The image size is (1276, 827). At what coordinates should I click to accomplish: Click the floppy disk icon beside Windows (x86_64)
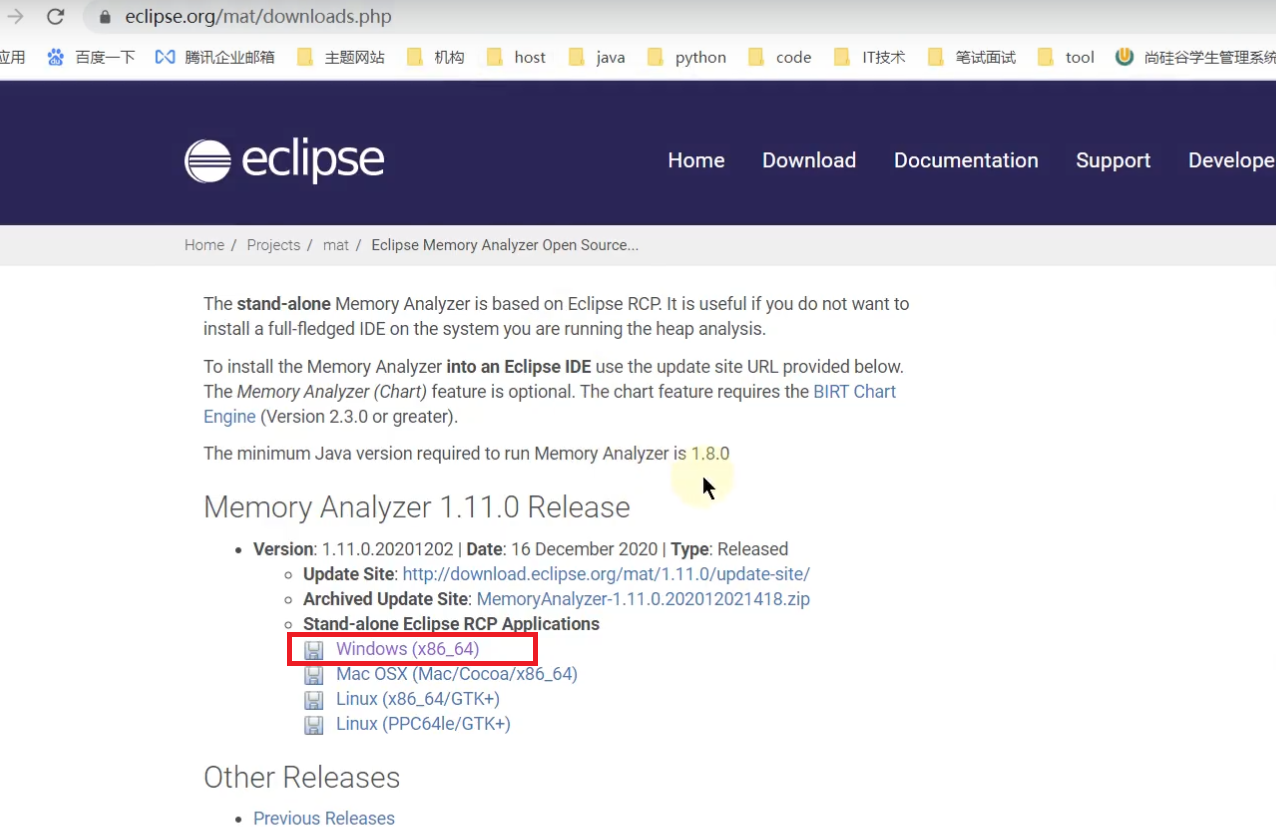[x=314, y=650]
